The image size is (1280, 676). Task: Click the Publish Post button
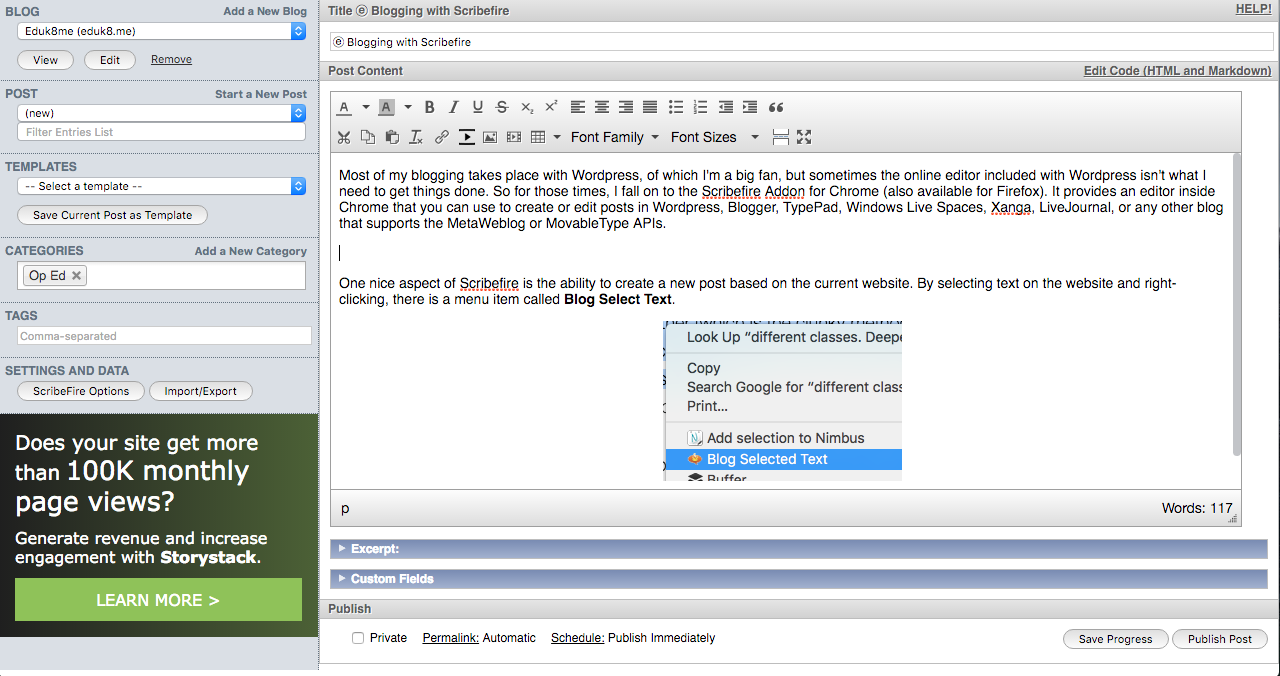[x=1220, y=639]
